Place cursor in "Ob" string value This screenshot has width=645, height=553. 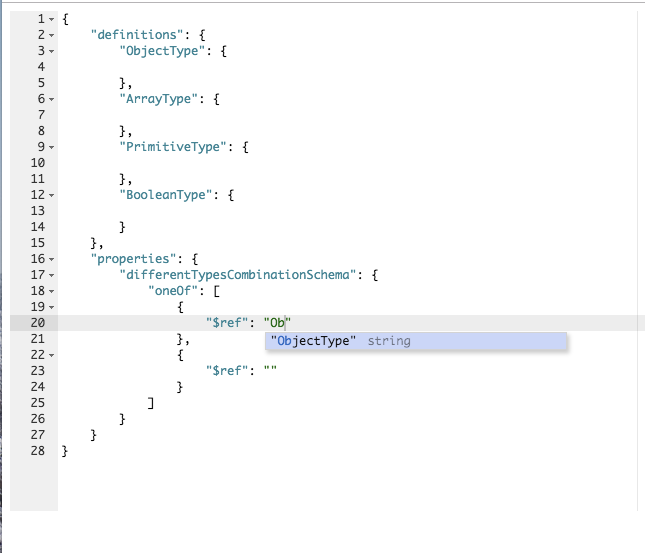[x=277, y=323]
